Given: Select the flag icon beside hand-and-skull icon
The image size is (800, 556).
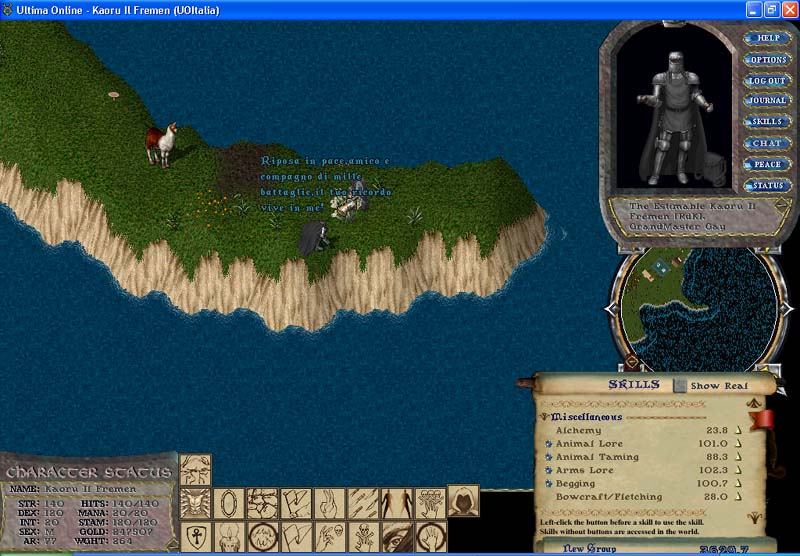Looking at the screenshot, I should click(296, 537).
